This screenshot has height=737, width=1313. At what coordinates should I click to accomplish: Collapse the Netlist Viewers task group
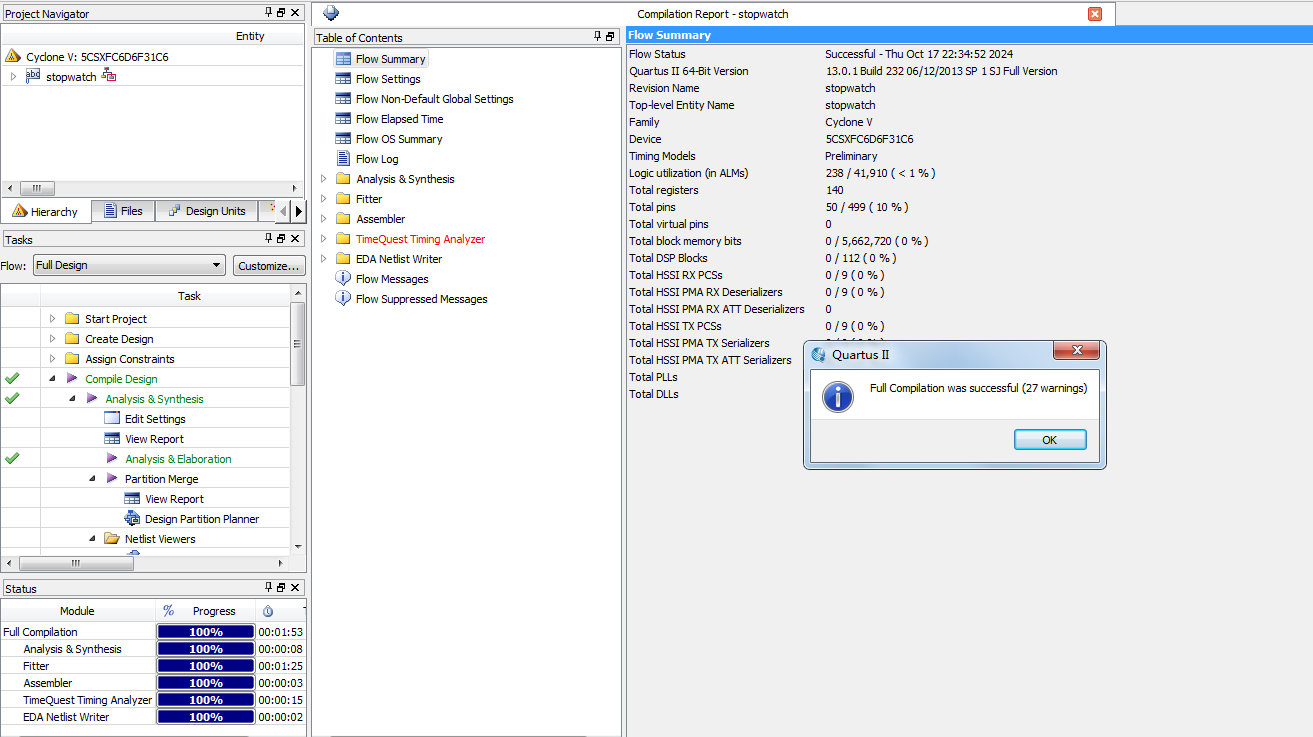[92, 539]
